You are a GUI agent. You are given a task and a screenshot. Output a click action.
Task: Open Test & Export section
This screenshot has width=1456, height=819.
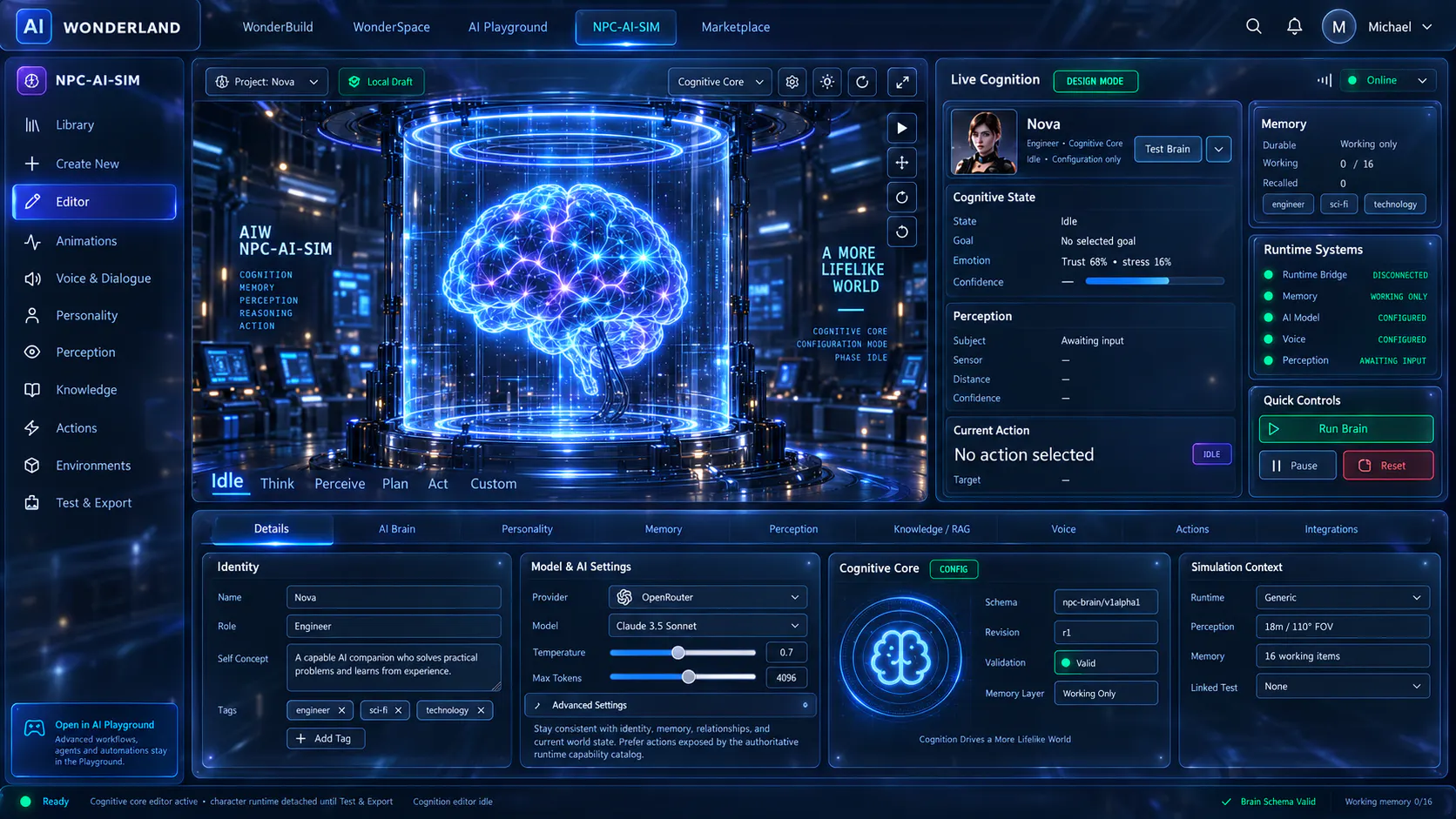(94, 503)
